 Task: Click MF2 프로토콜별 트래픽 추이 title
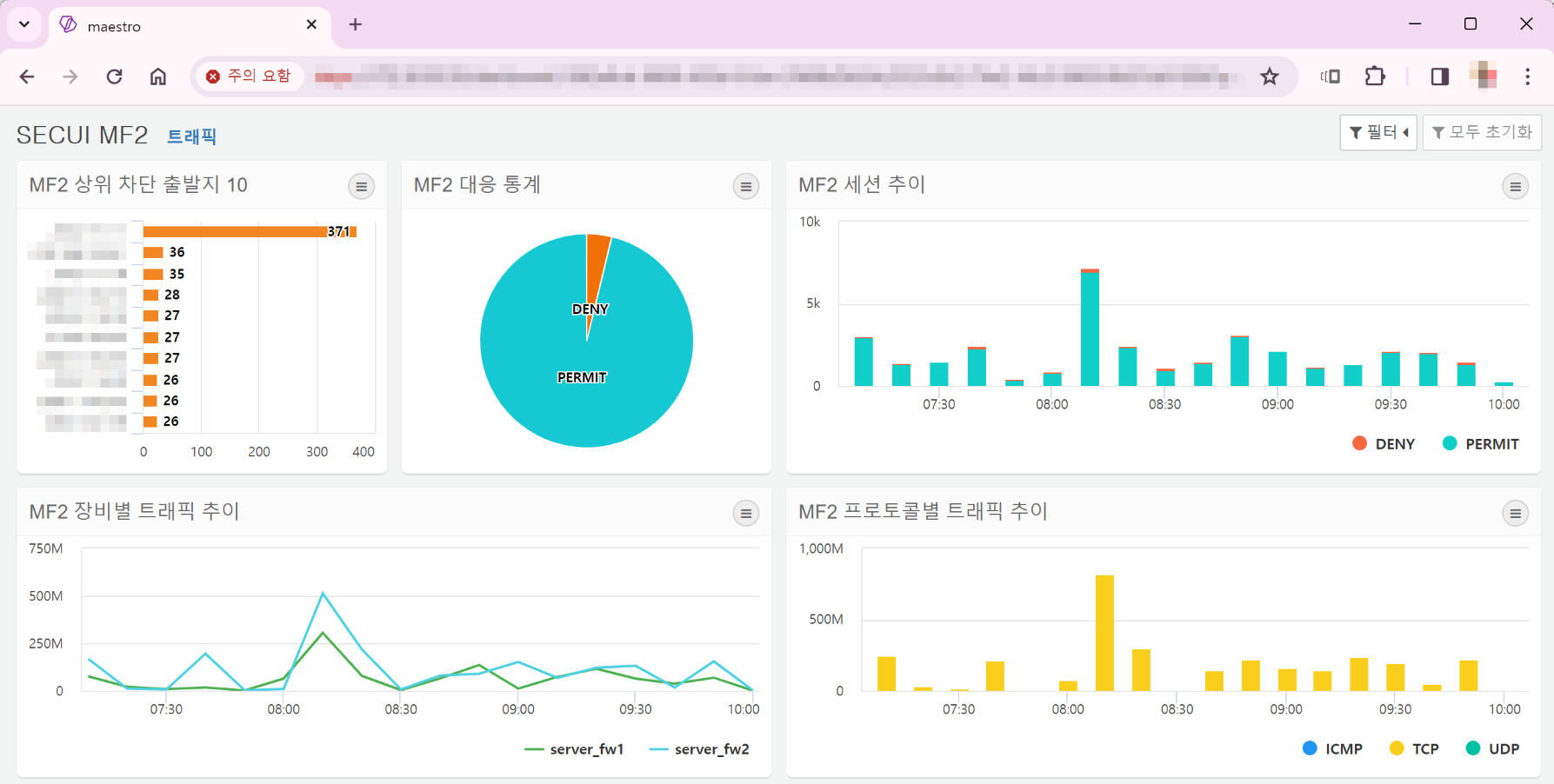923,511
